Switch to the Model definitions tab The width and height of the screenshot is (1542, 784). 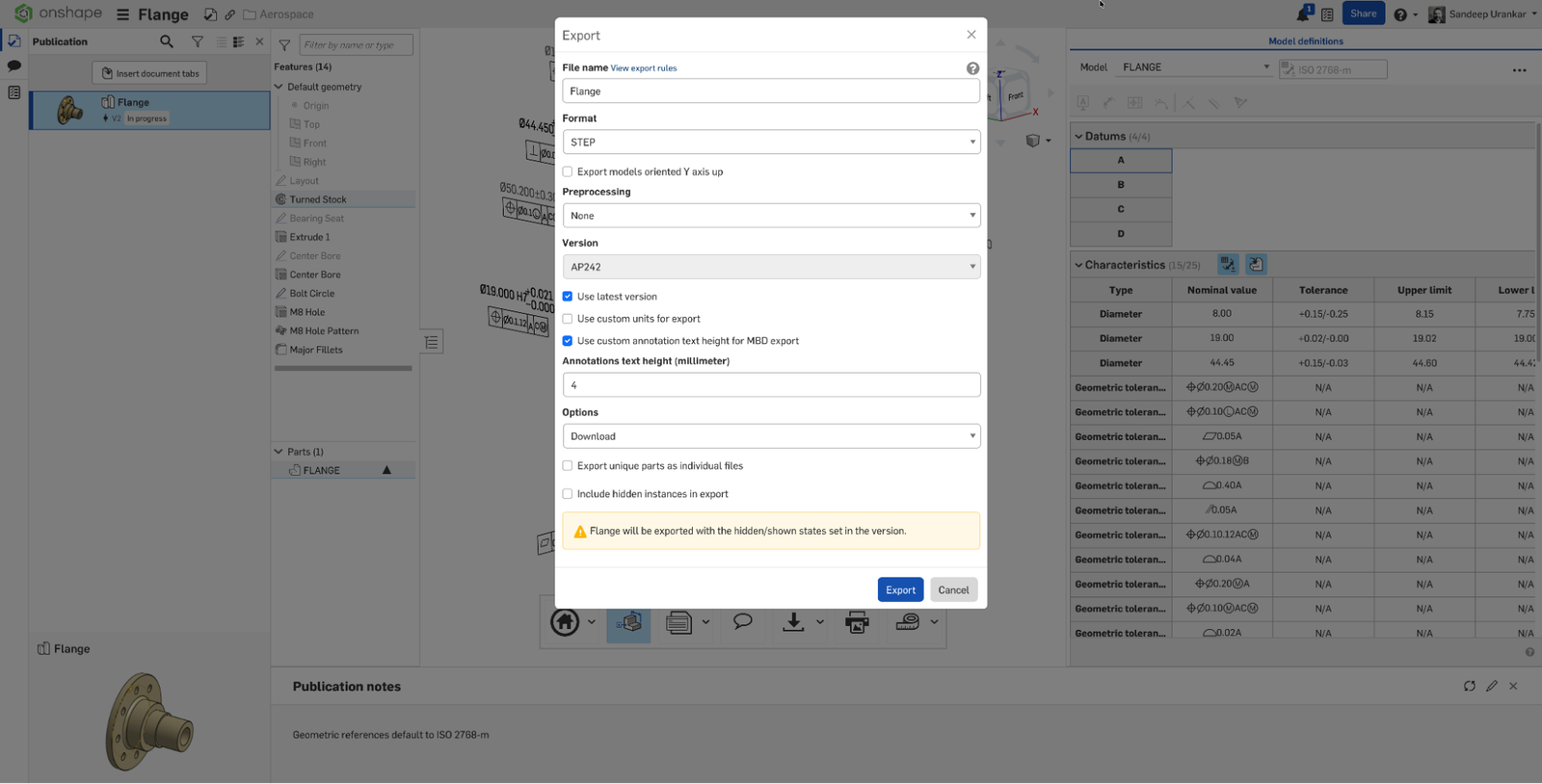point(1305,41)
